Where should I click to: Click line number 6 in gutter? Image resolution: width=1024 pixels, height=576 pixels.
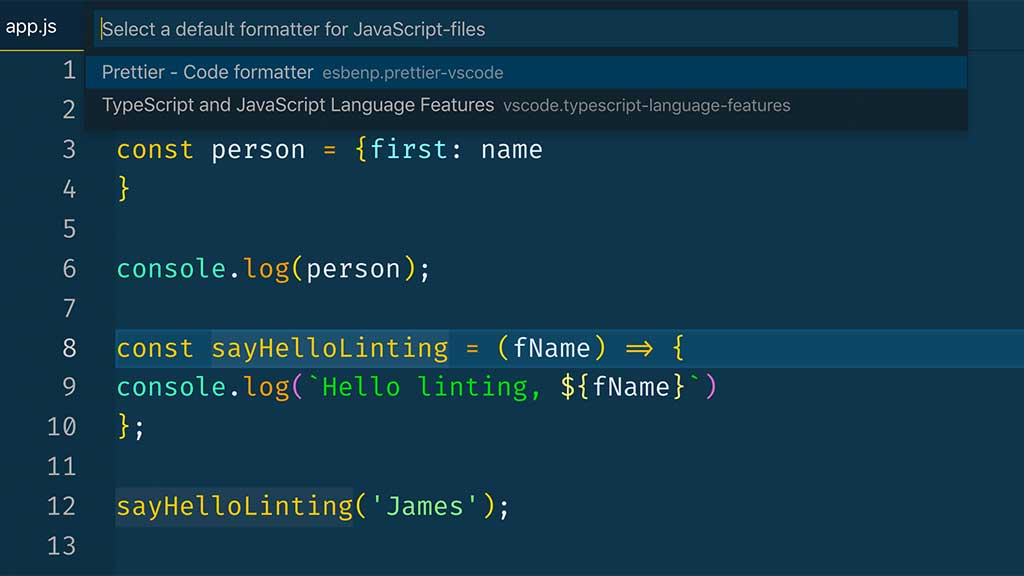[x=69, y=268]
